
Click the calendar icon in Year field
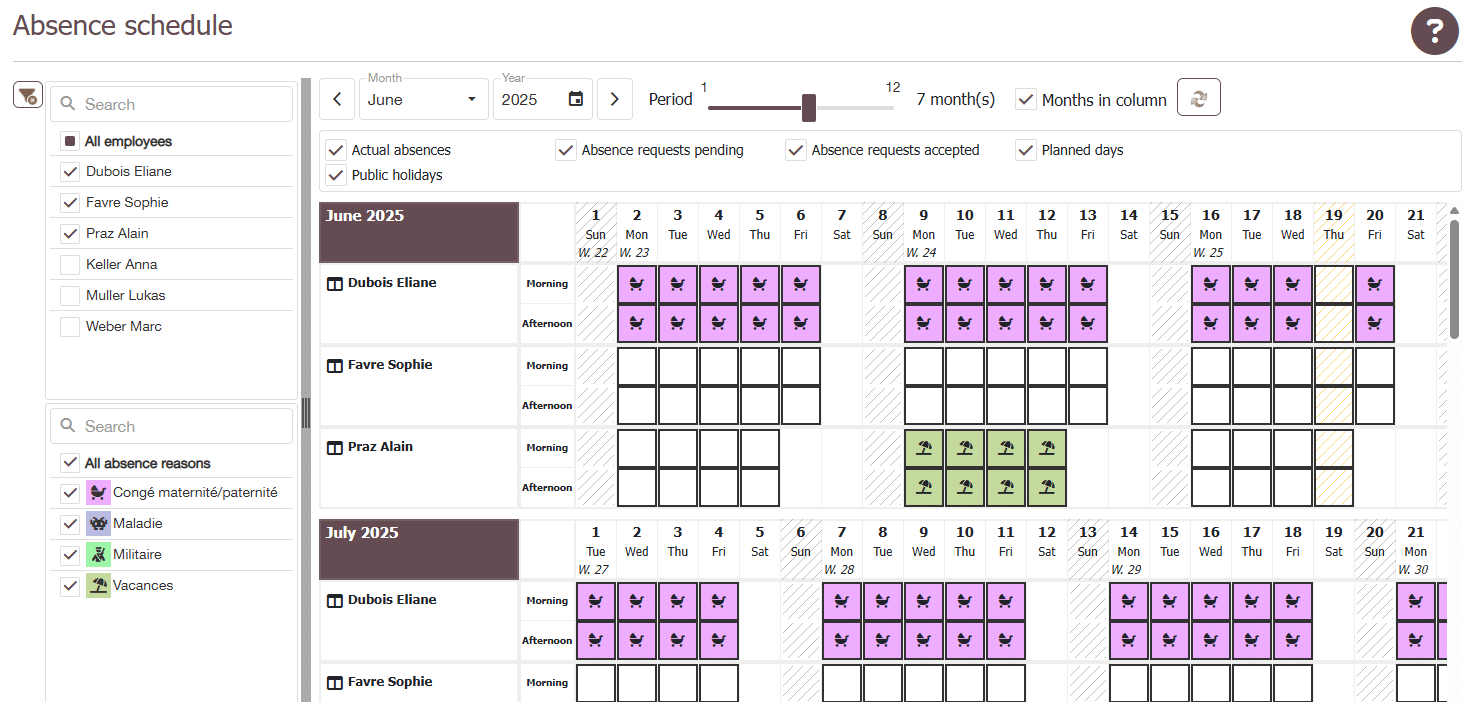pyautogui.click(x=576, y=99)
